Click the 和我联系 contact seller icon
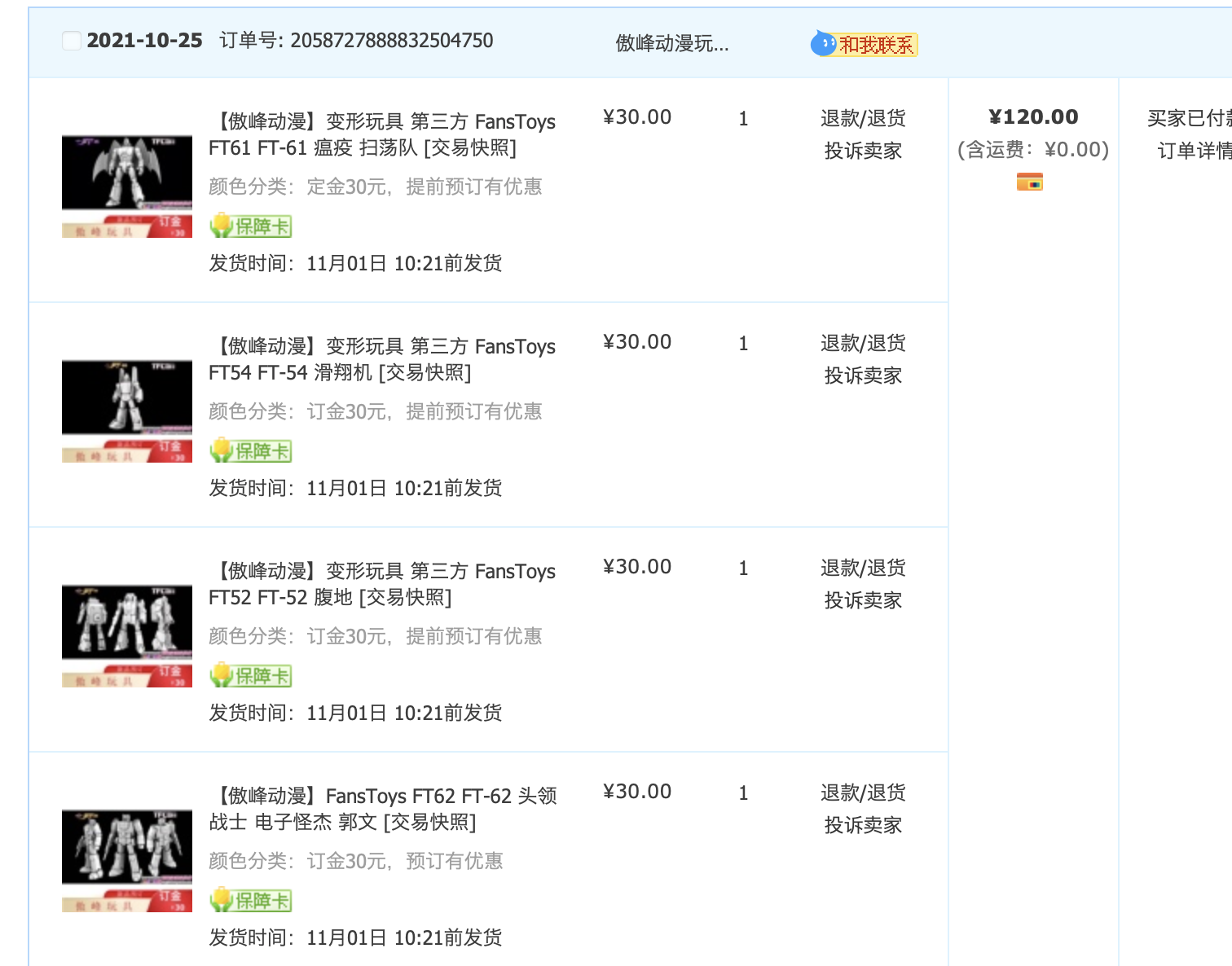The width and height of the screenshot is (1232, 966). (865, 44)
